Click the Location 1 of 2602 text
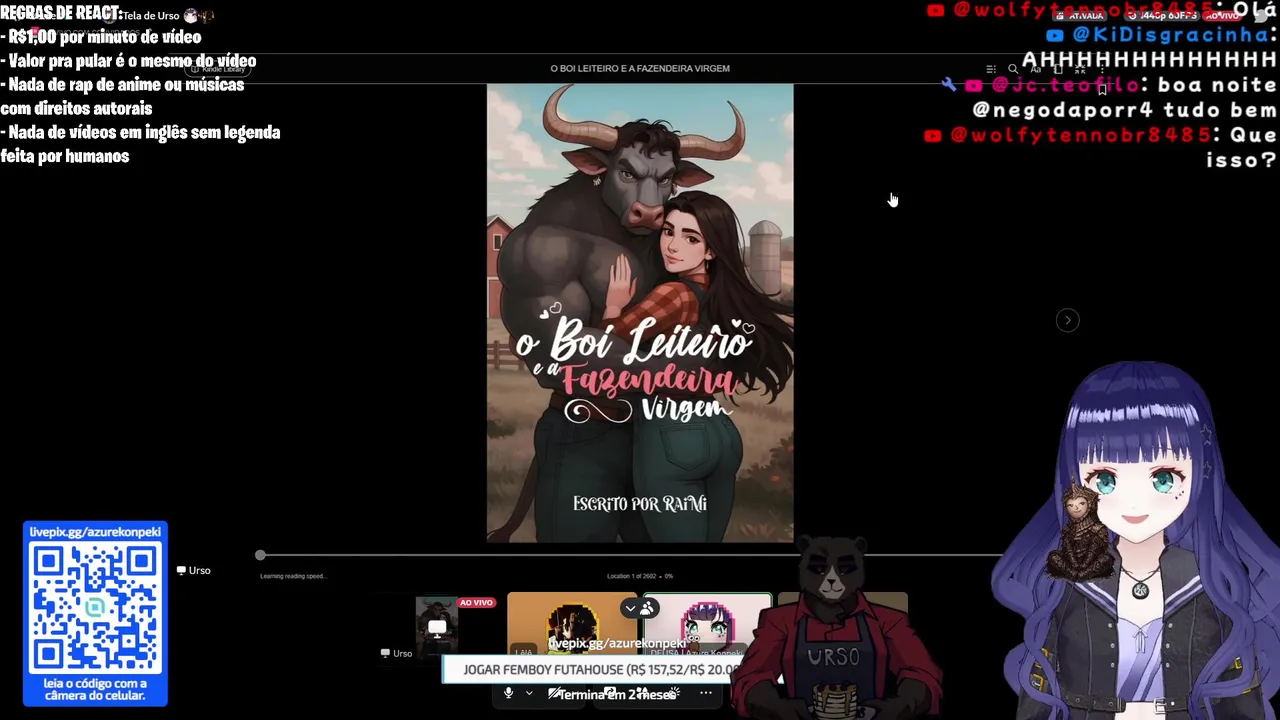This screenshot has width=1280, height=720. [640, 576]
